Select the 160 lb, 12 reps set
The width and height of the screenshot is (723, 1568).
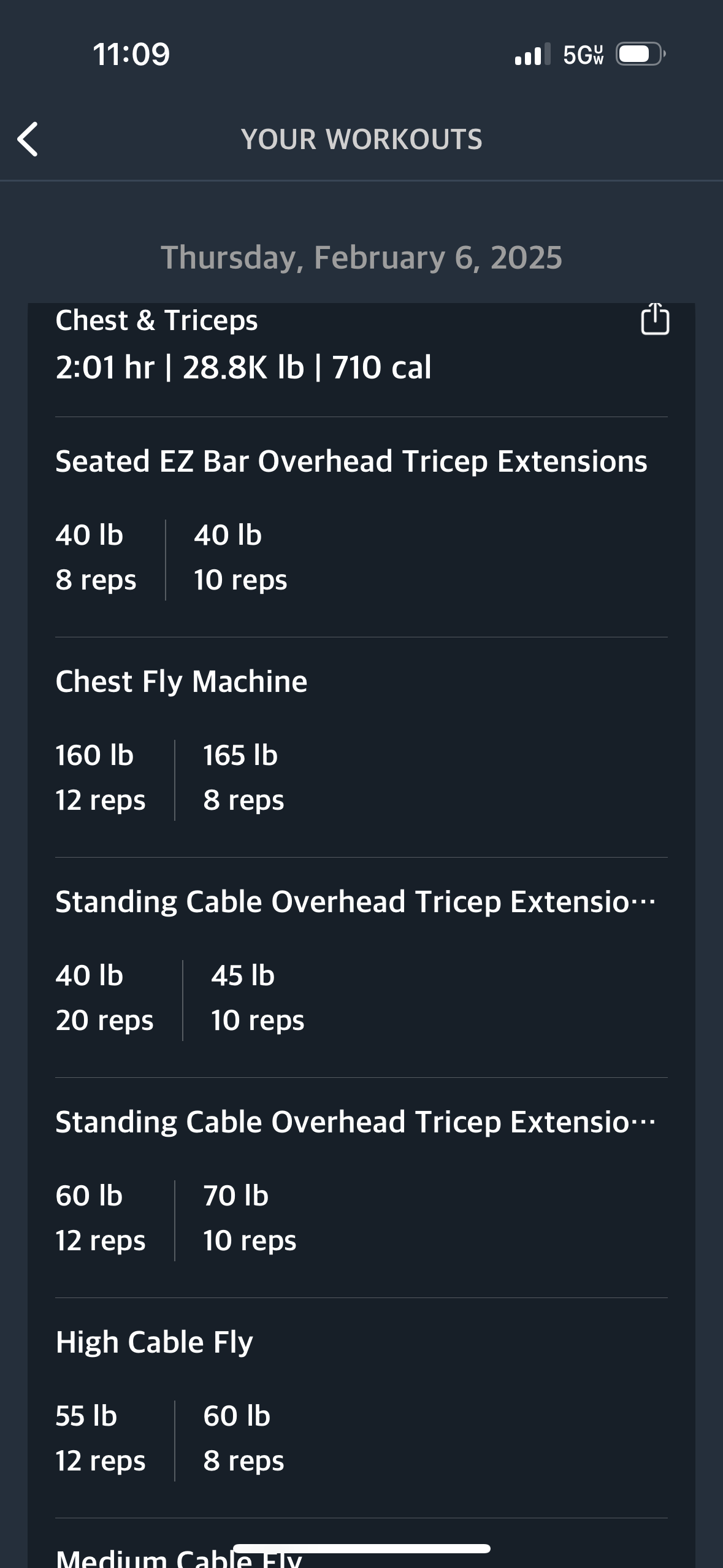pyautogui.click(x=101, y=777)
